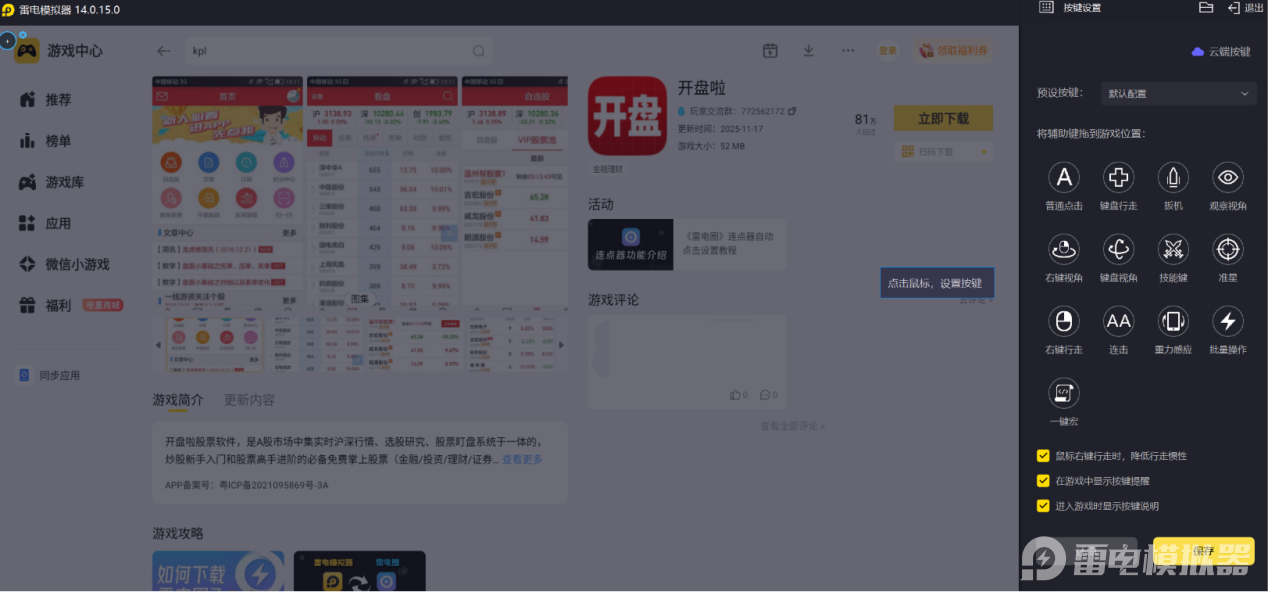This screenshot has width=1268, height=592.
Task: Click the 立即下载 download button
Action: click(x=943, y=118)
